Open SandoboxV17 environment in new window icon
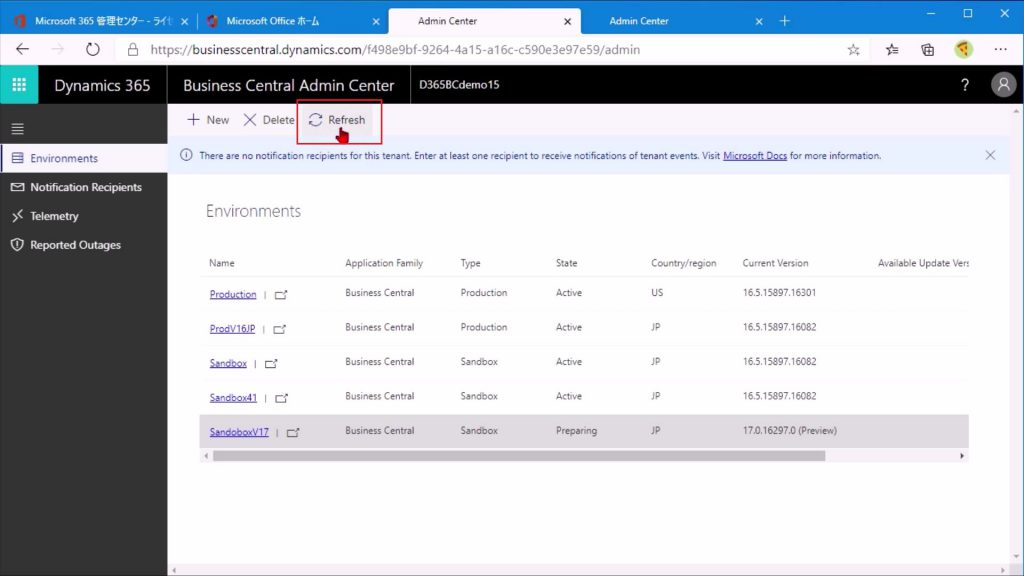This screenshot has height=576, width=1024. coord(293,432)
